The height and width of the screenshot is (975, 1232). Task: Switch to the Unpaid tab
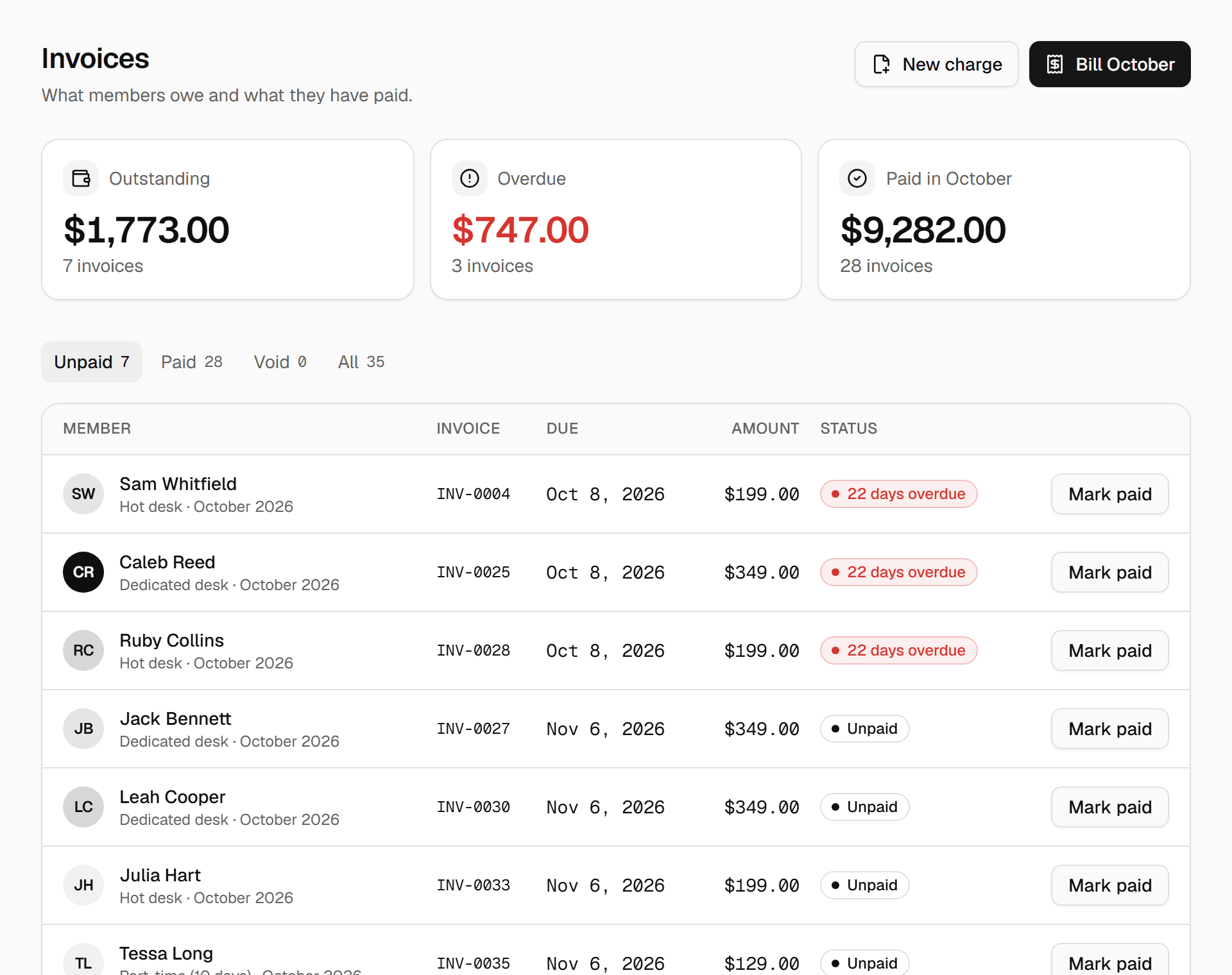tap(92, 362)
